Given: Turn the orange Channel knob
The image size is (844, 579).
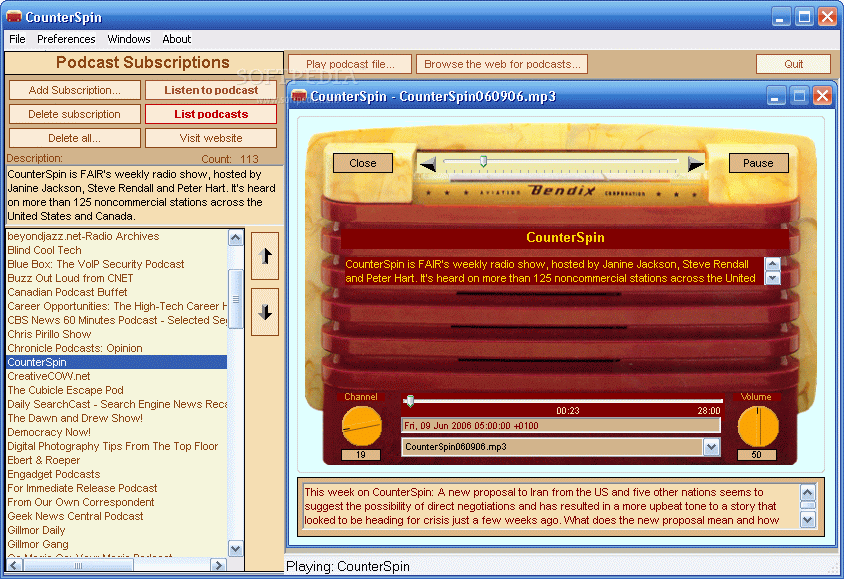Looking at the screenshot, I should click(361, 427).
